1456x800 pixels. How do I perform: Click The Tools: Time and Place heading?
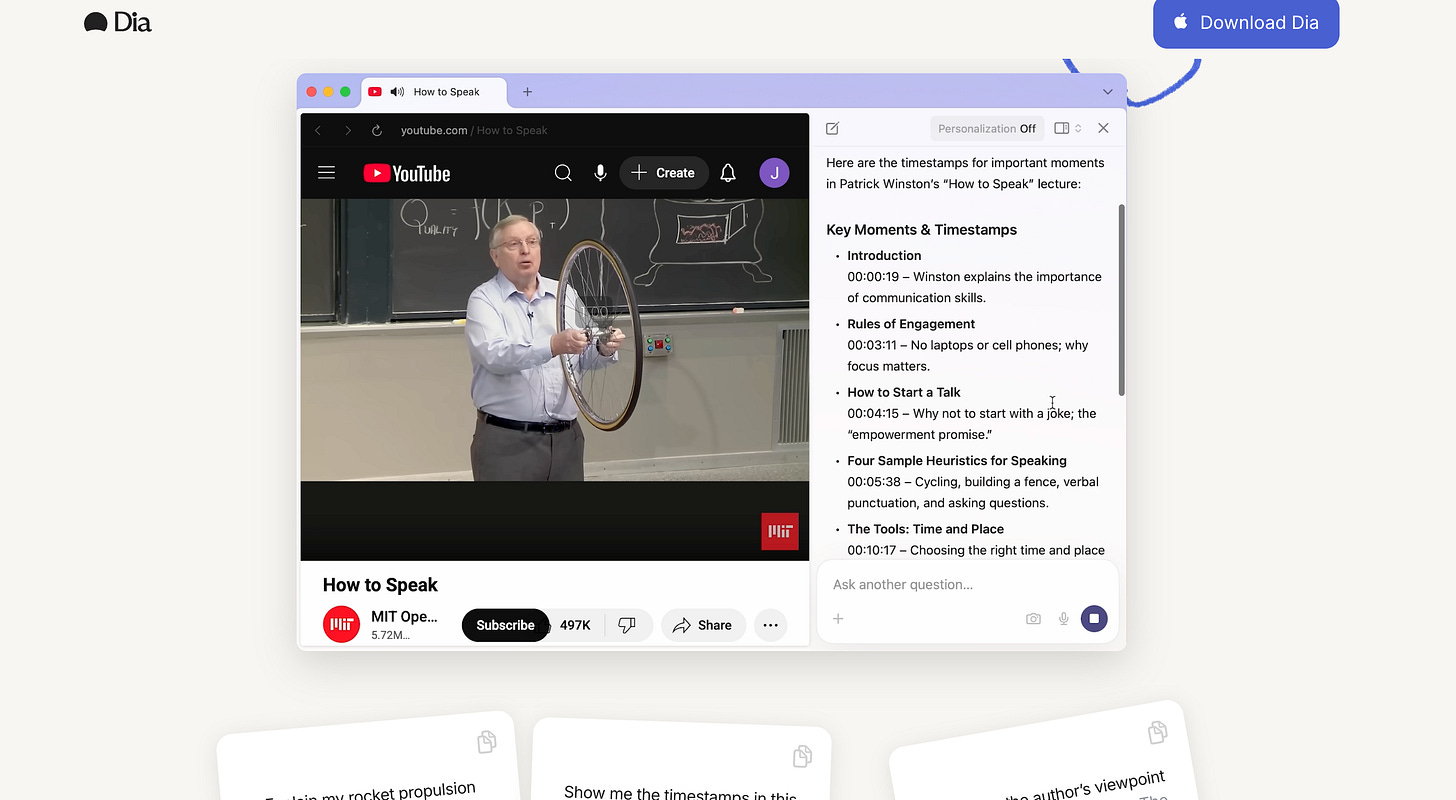[926, 529]
